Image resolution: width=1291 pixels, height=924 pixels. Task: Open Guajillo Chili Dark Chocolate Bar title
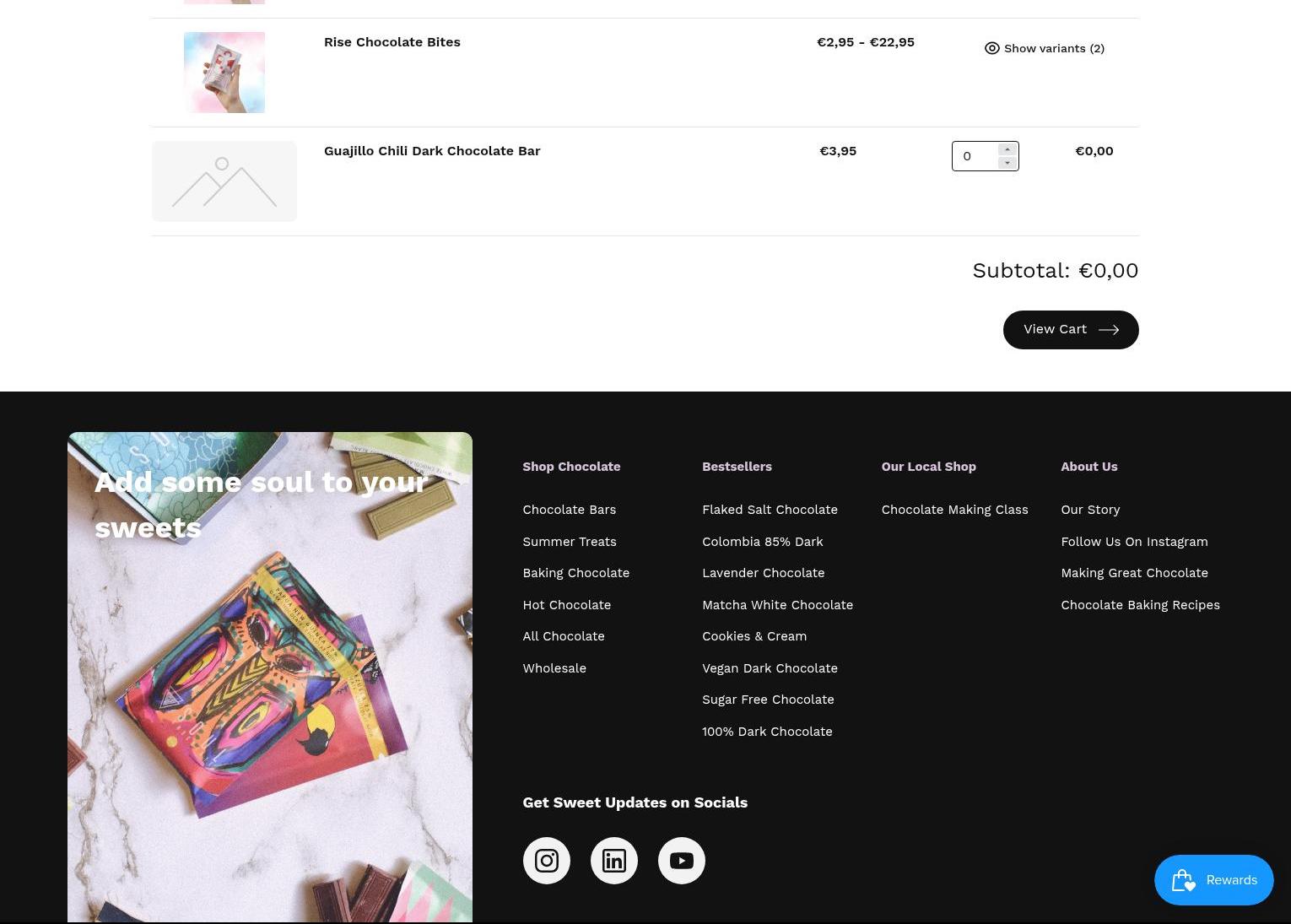[x=432, y=151]
